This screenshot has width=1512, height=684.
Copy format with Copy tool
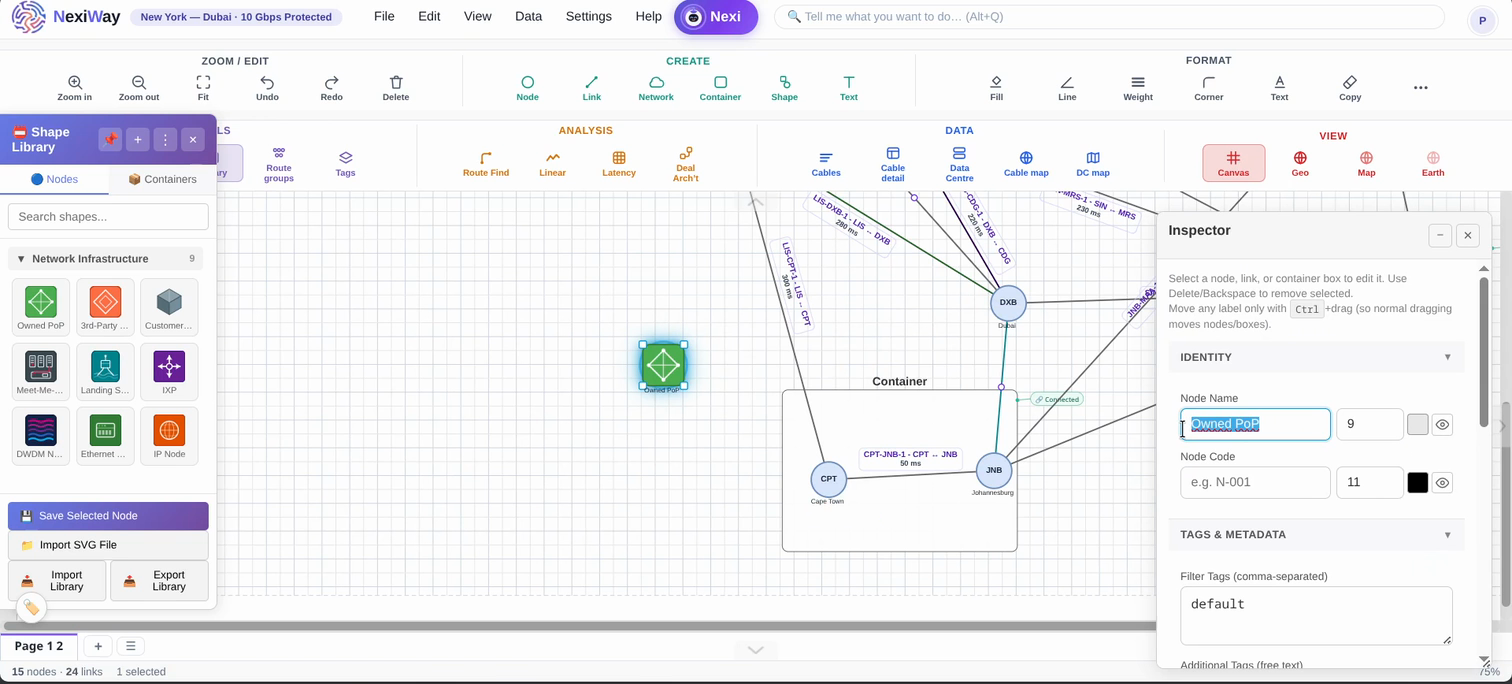(x=1350, y=88)
